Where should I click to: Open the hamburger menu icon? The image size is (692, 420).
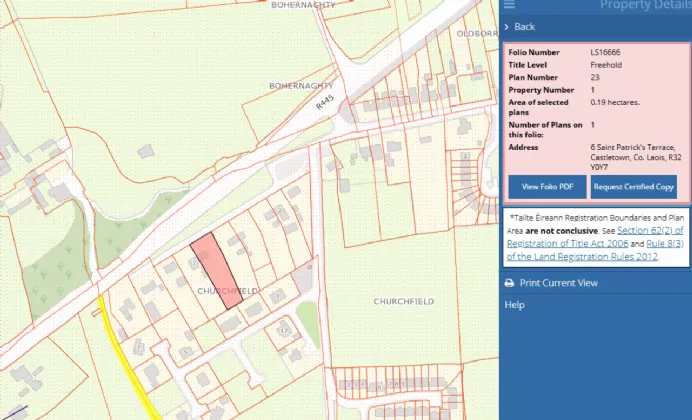coord(510,5)
